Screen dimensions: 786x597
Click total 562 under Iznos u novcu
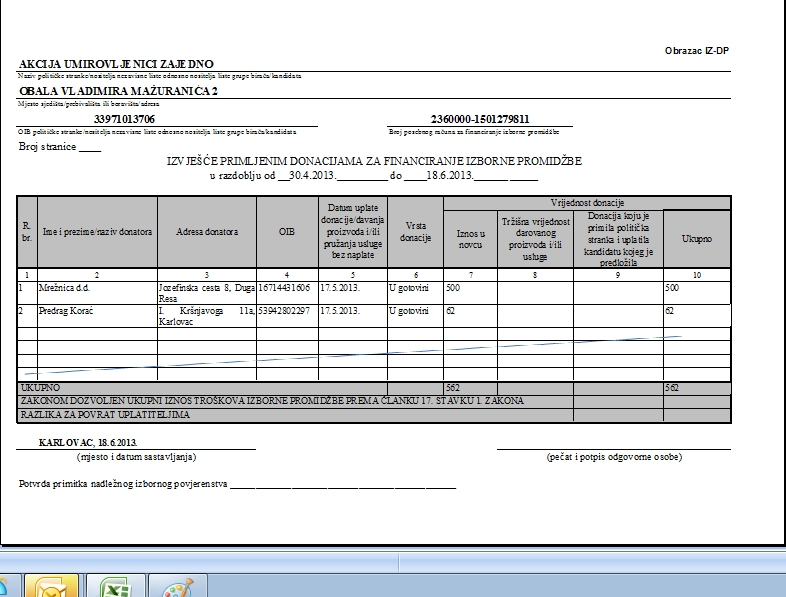(x=453, y=387)
